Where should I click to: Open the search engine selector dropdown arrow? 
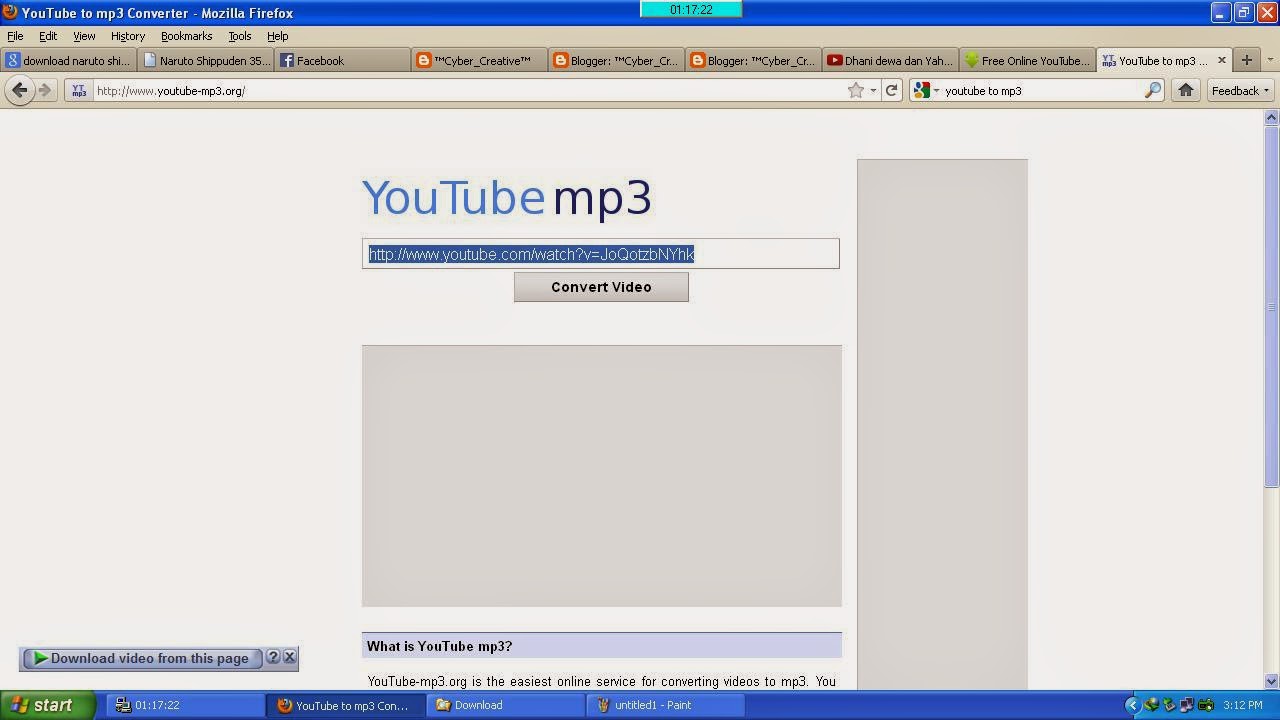[x=936, y=90]
